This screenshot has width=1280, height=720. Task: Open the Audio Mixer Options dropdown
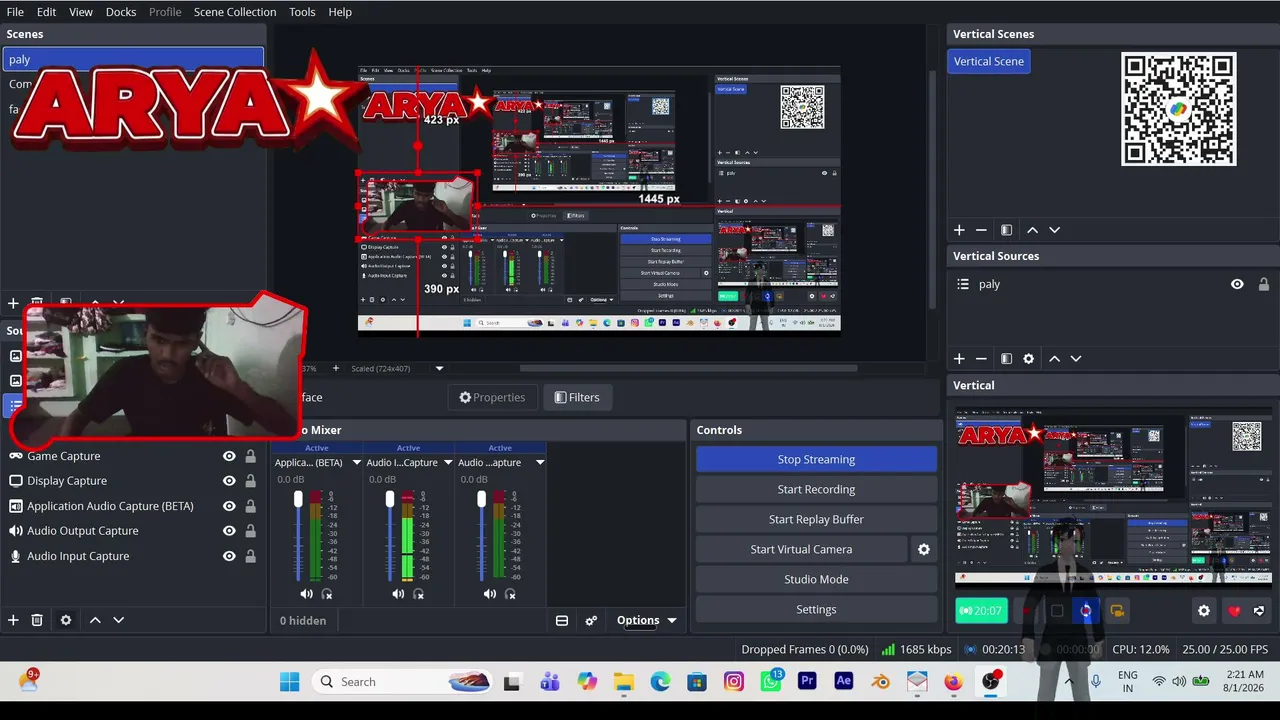646,620
